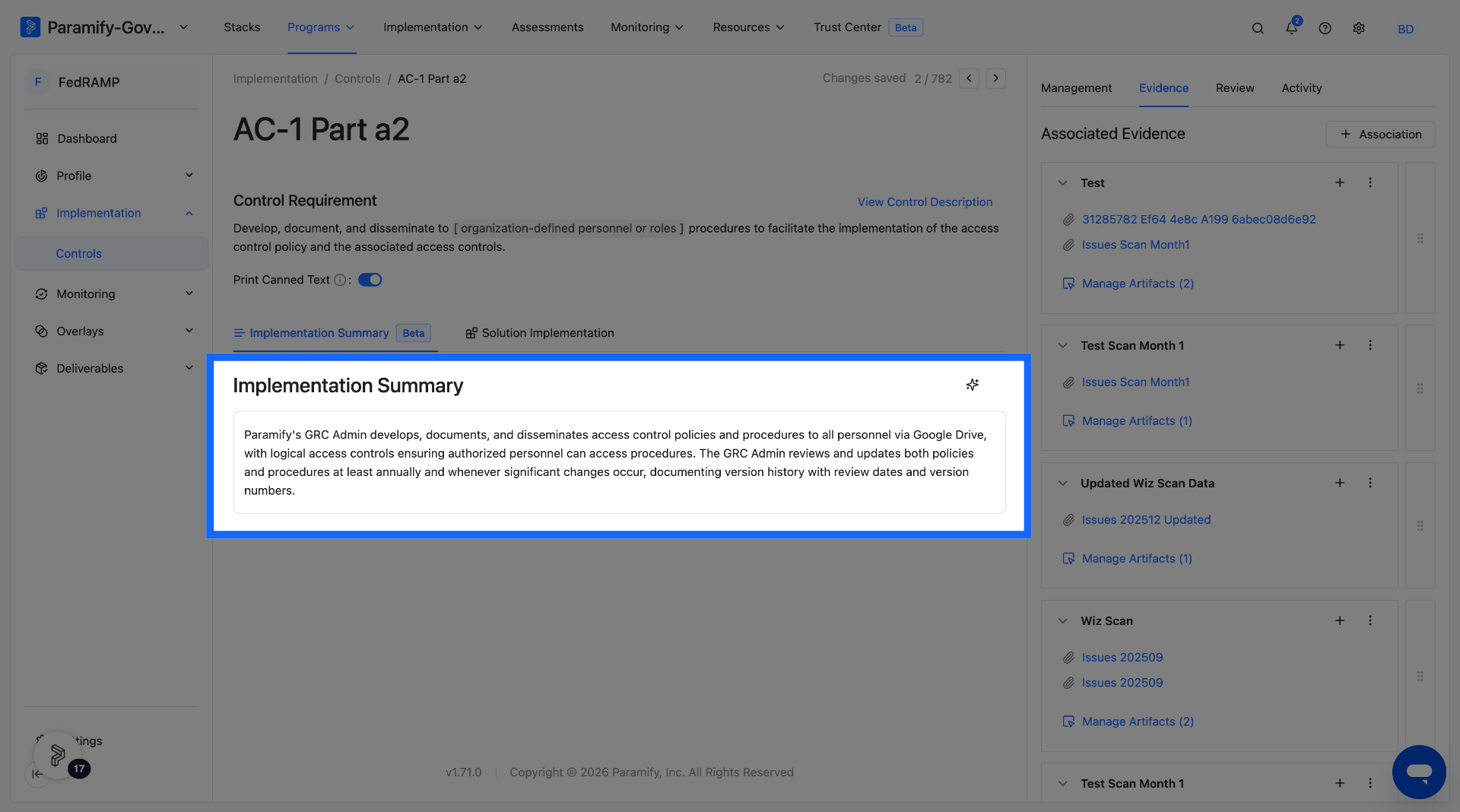Open the Stacks menu item

(x=242, y=27)
